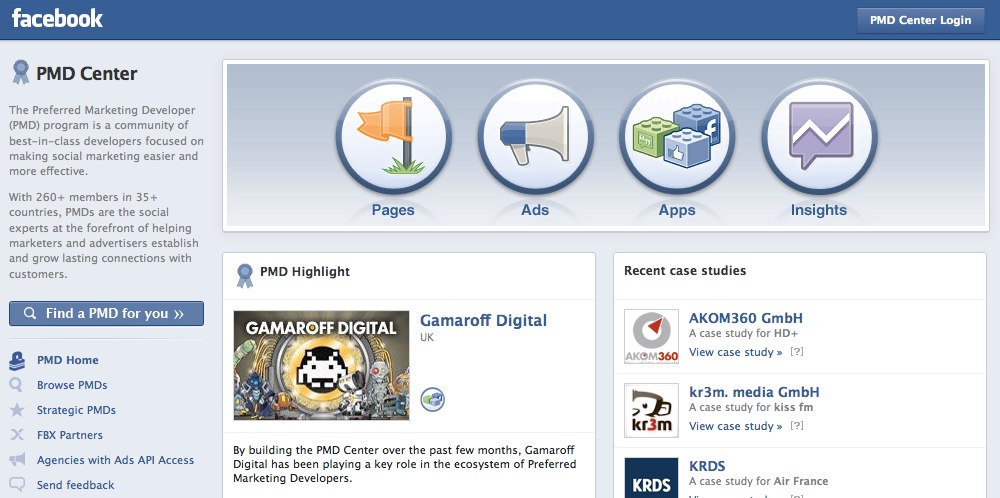
Task: Click the PMD Center Login button
Action: tap(921, 20)
